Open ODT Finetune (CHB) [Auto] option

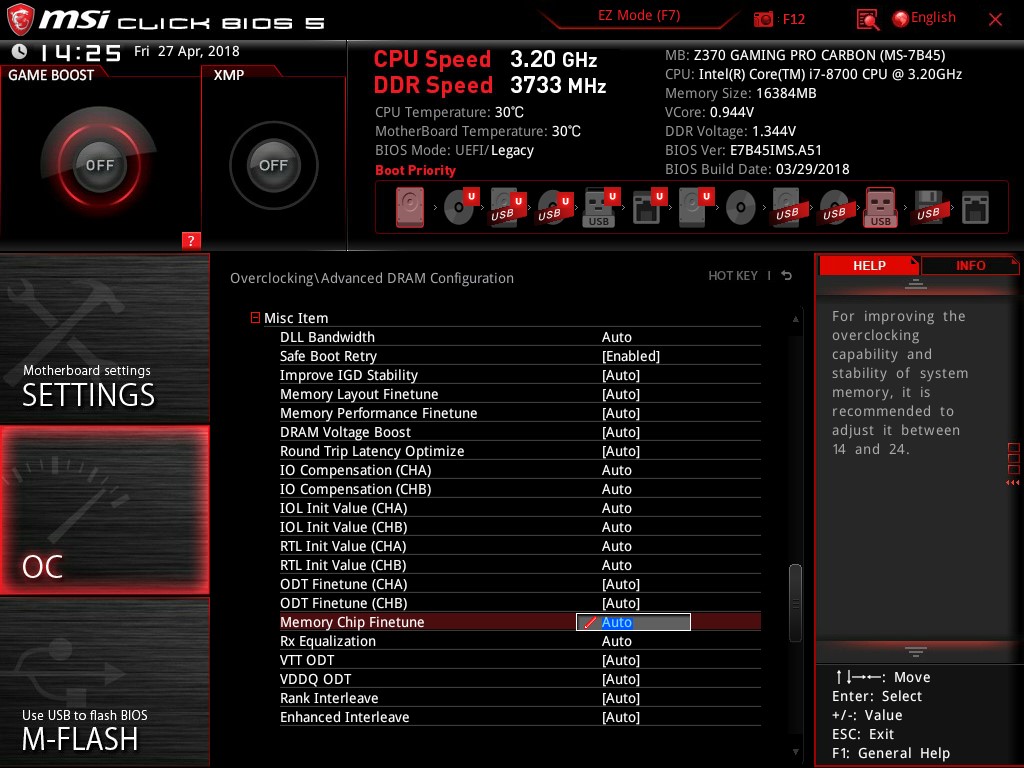pos(620,603)
